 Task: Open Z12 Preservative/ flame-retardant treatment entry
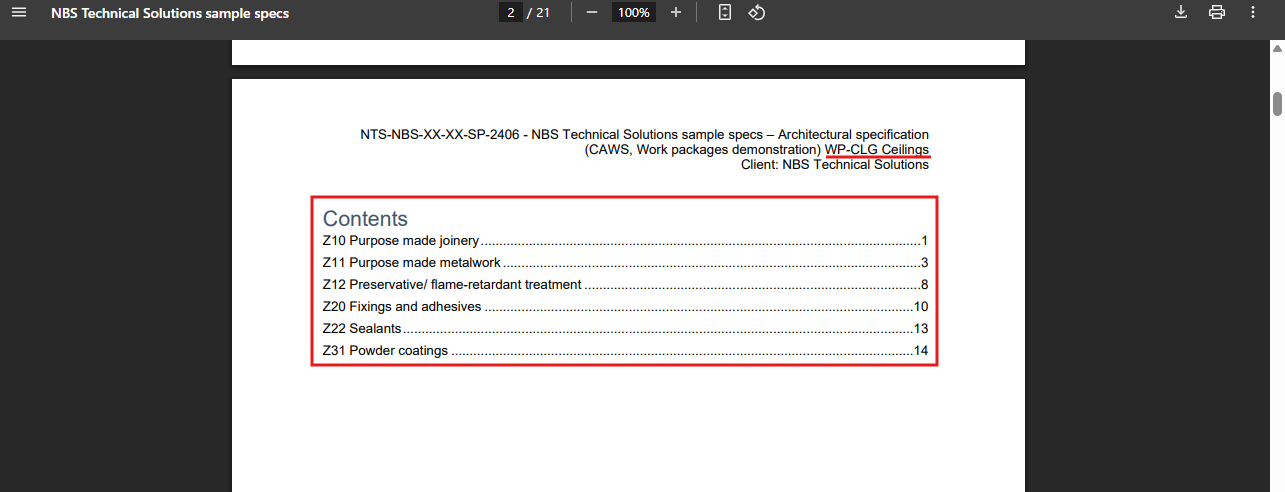point(626,285)
